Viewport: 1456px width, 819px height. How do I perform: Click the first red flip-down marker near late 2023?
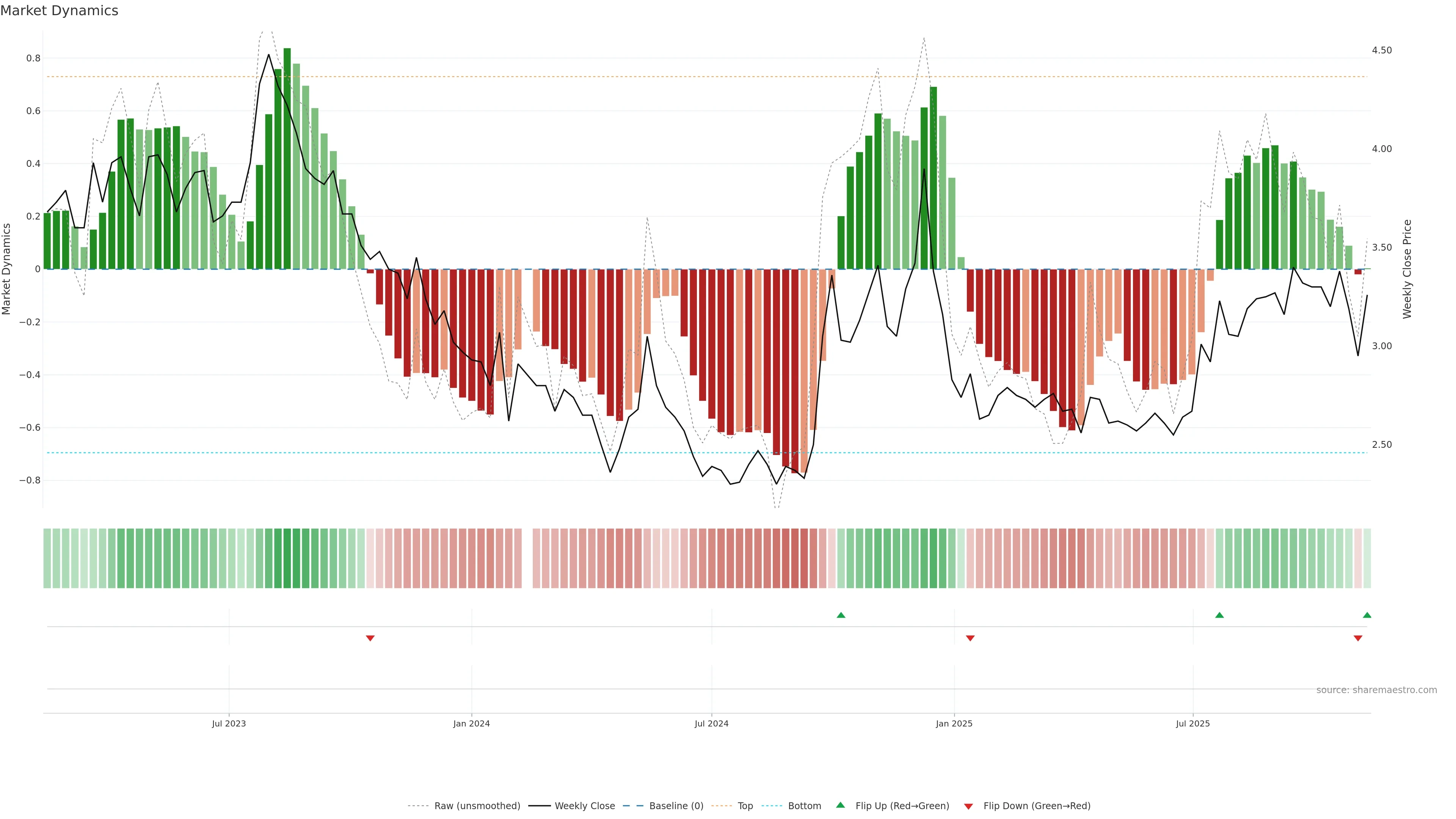[x=370, y=638]
